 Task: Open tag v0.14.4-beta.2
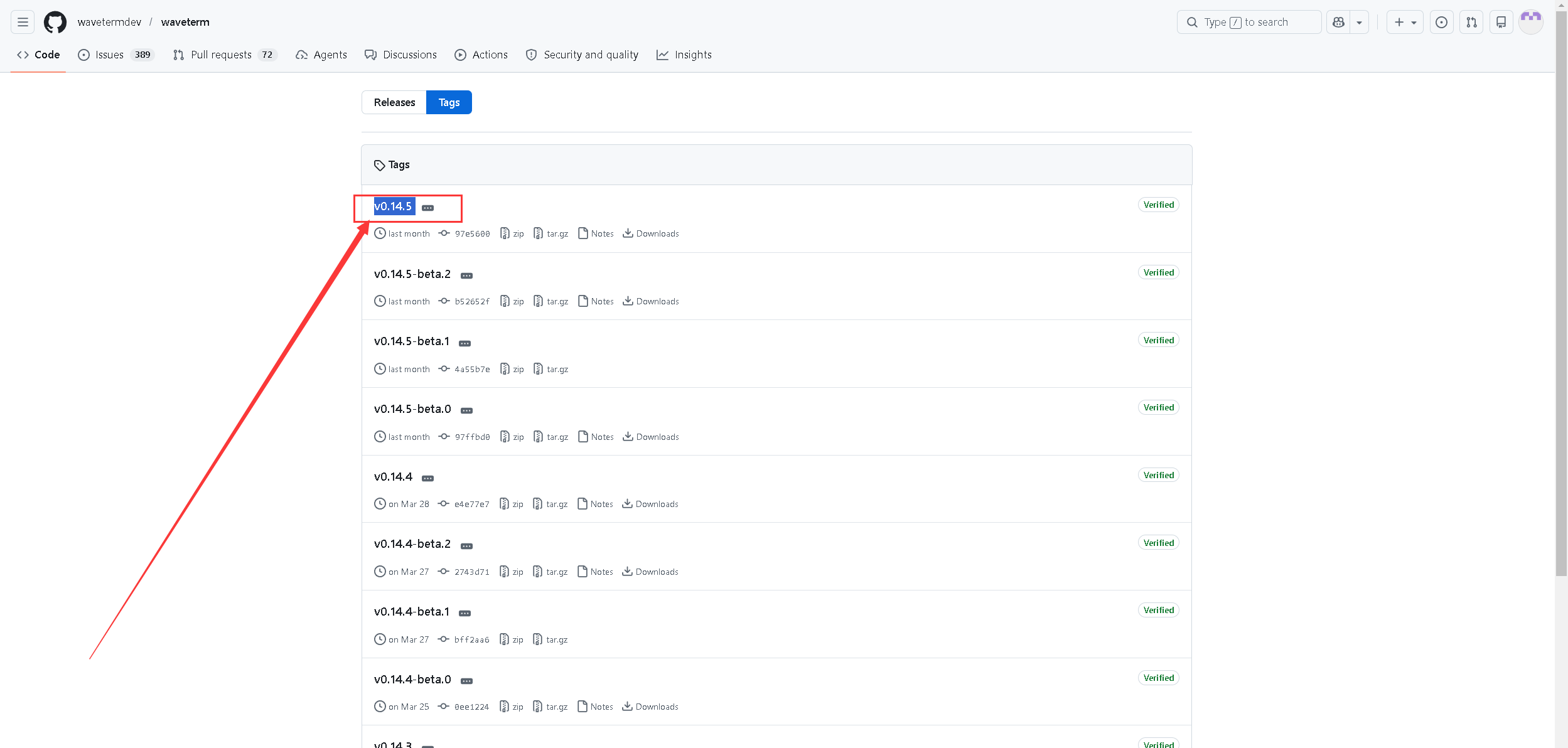[x=412, y=544]
